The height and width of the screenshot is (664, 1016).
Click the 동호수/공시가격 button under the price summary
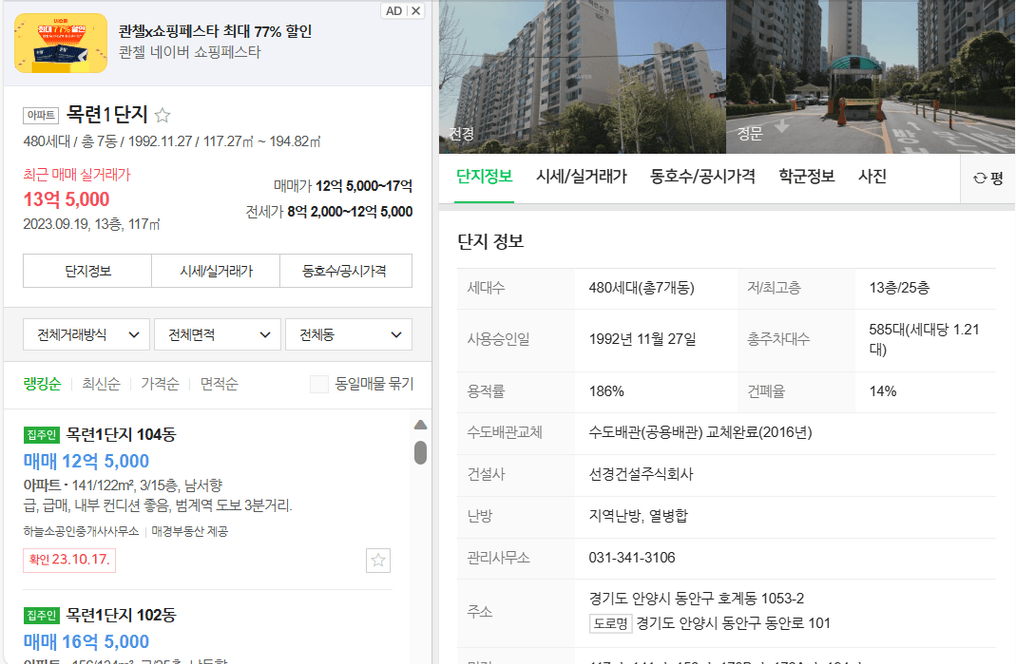pyautogui.click(x=346, y=271)
